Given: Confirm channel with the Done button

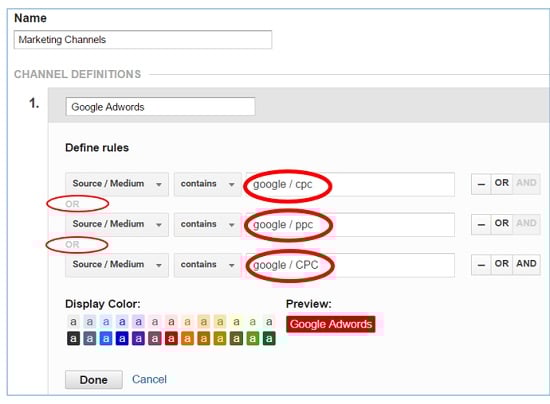Looking at the screenshot, I should 94,380.
